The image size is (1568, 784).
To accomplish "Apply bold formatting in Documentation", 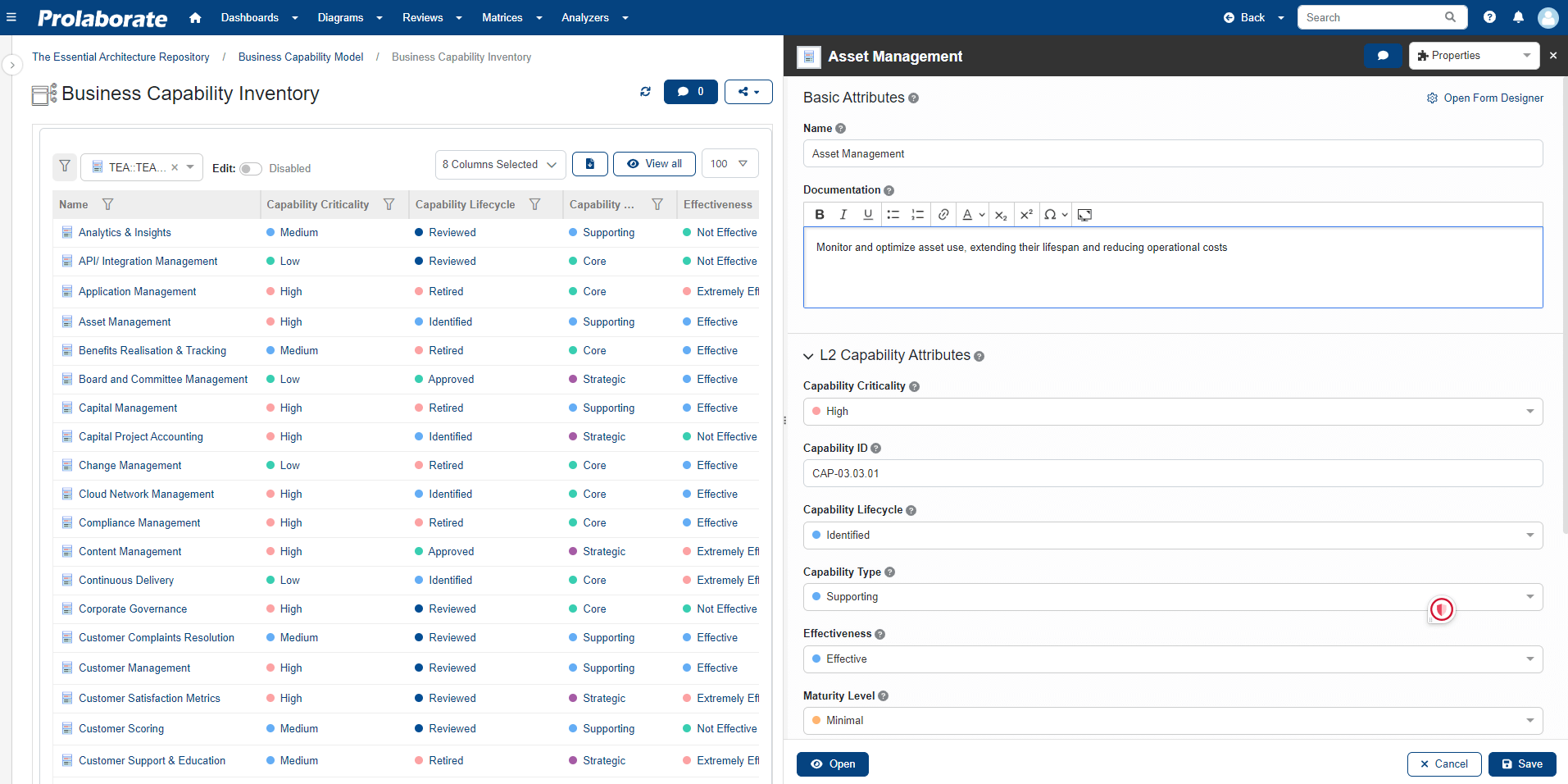I will click(x=820, y=215).
